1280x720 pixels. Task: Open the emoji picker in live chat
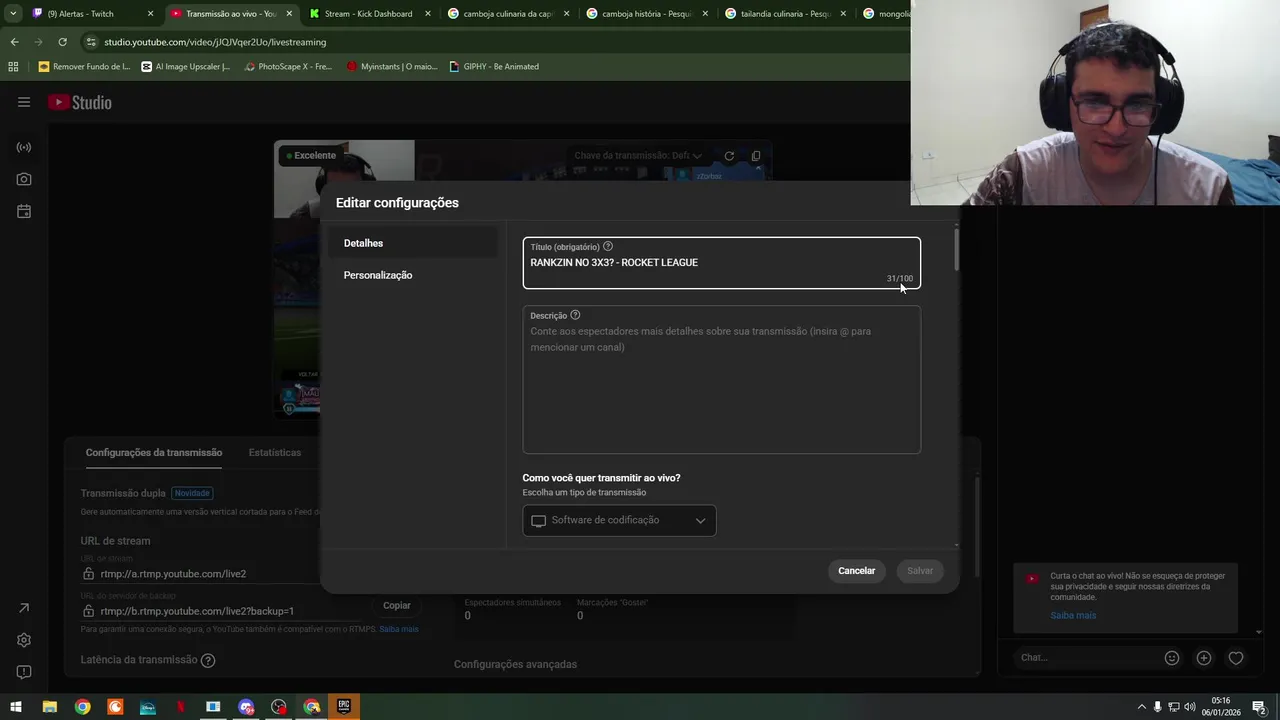pyautogui.click(x=1172, y=658)
